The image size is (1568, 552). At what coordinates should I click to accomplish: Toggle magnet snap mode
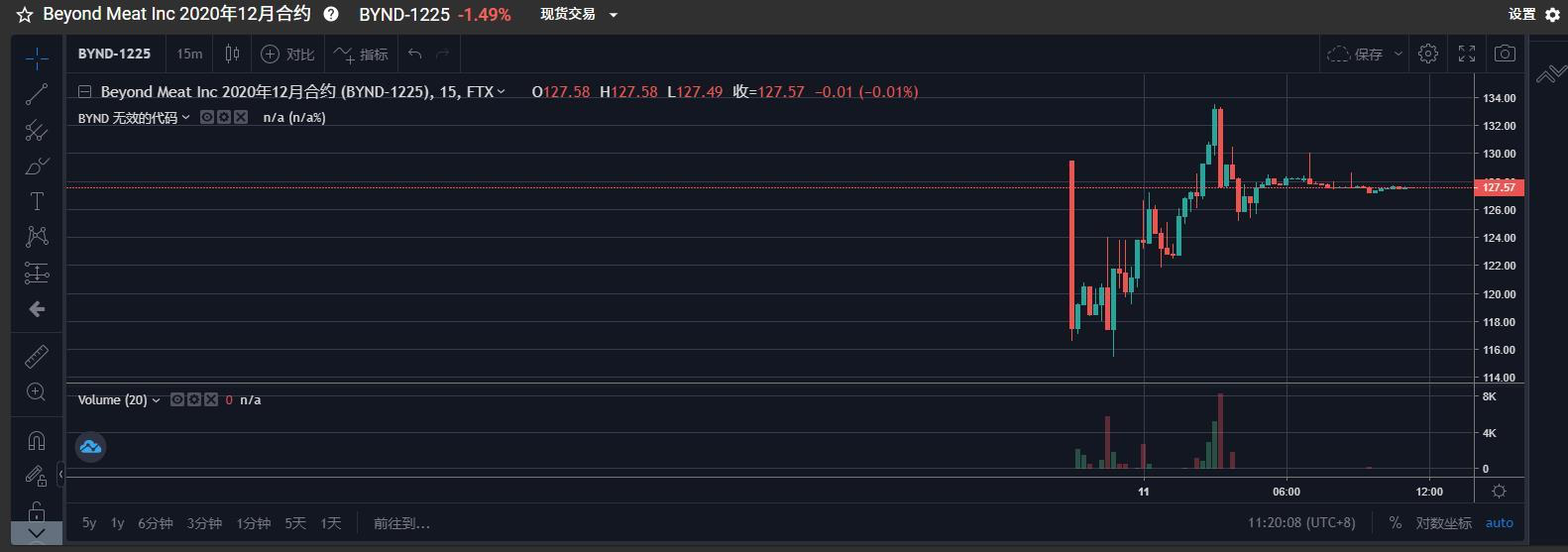pos(37,439)
